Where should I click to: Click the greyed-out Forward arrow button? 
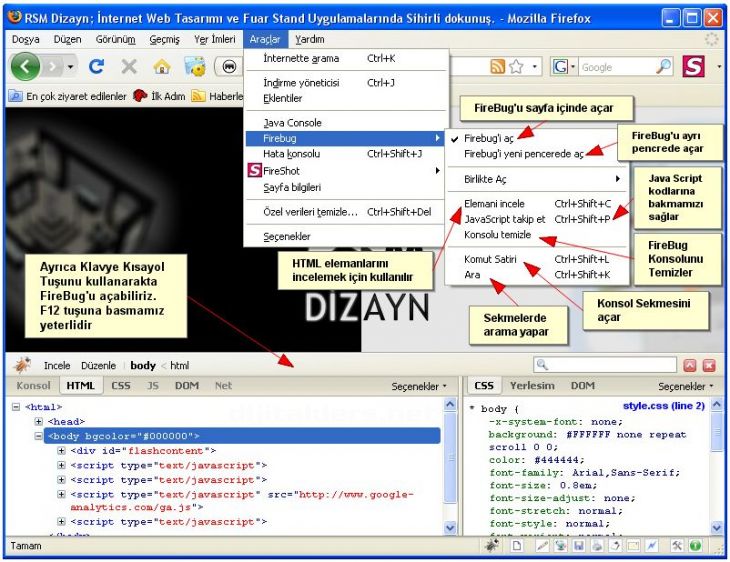[53, 67]
